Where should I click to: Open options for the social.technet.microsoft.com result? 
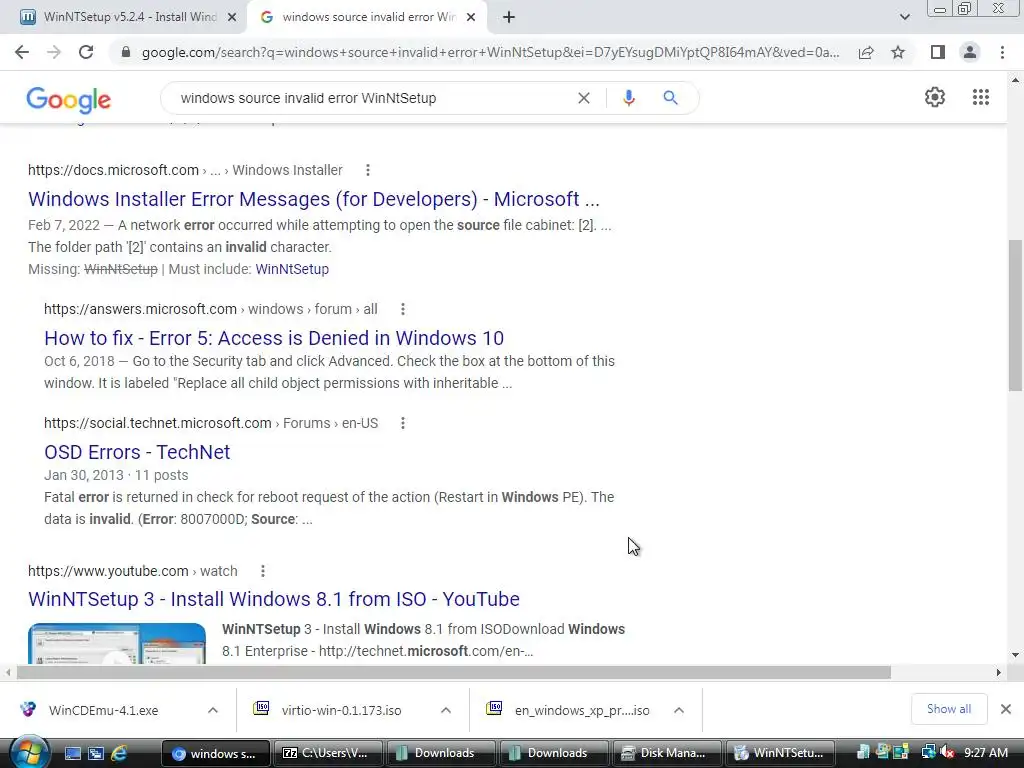[x=402, y=423]
